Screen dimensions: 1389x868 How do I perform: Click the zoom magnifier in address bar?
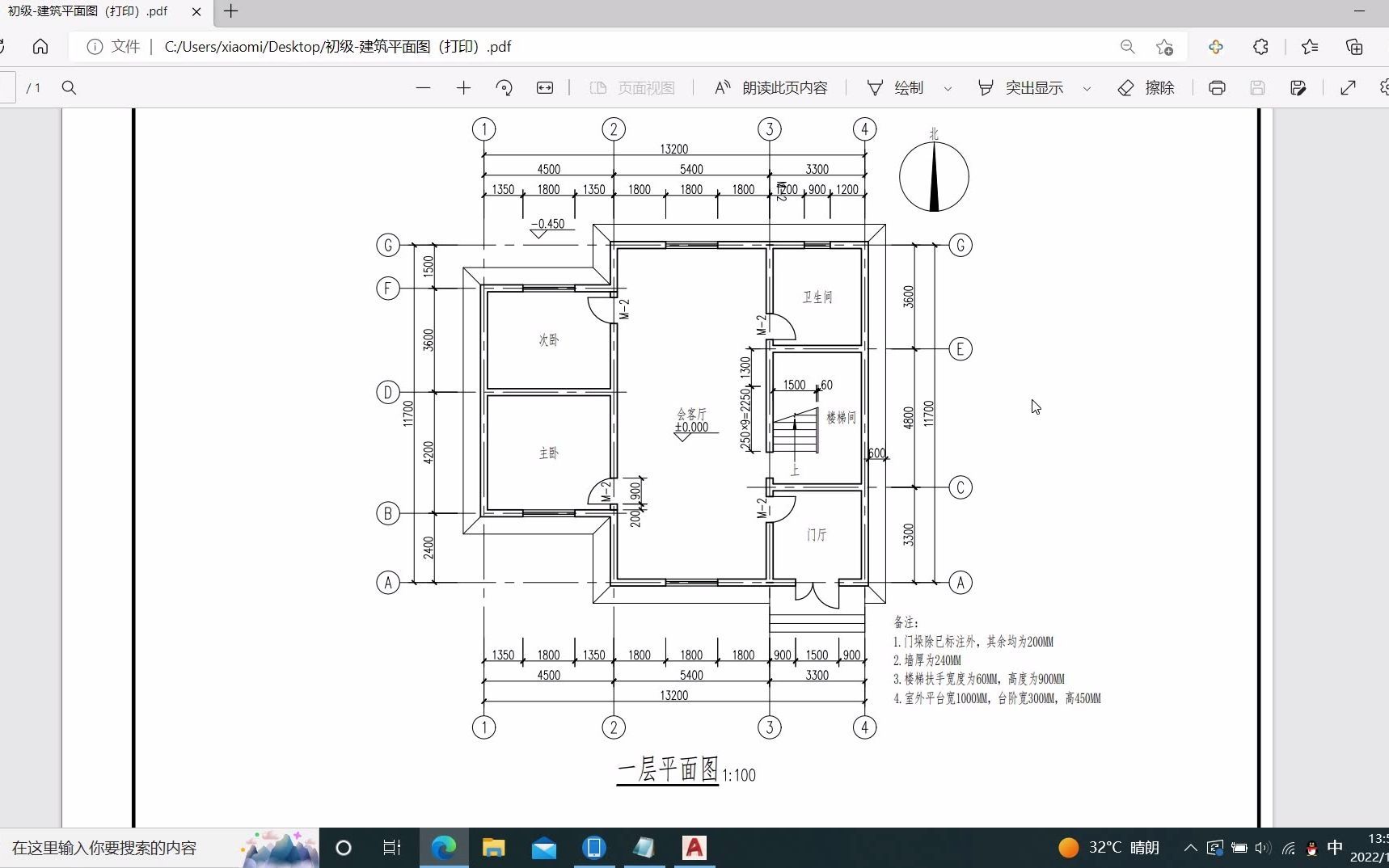(x=1128, y=47)
